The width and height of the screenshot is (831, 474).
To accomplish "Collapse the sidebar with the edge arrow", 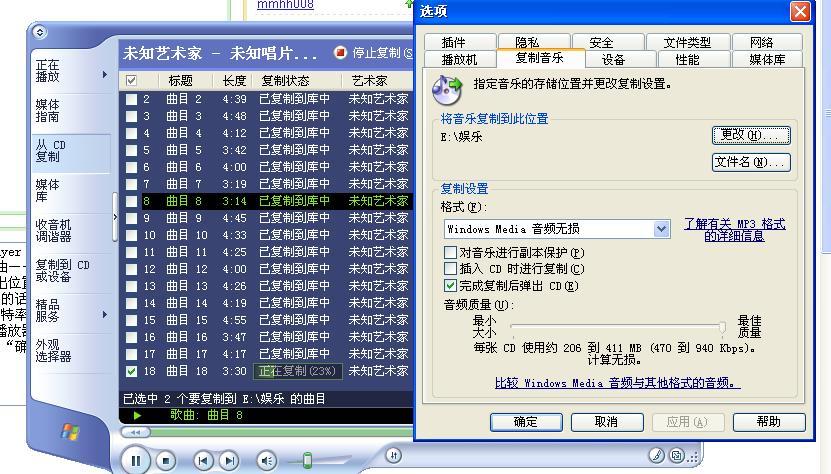I will (115, 217).
